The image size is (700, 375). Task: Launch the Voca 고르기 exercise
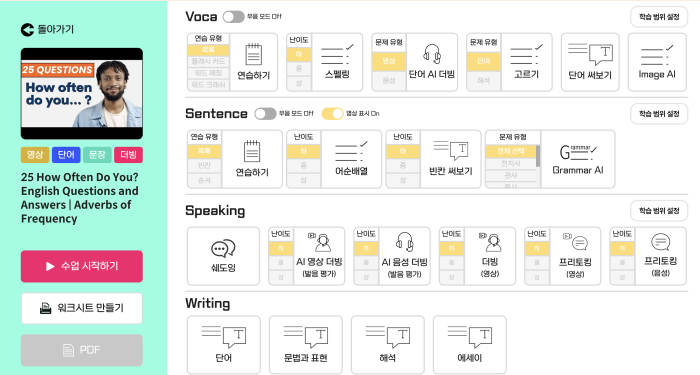(526, 62)
